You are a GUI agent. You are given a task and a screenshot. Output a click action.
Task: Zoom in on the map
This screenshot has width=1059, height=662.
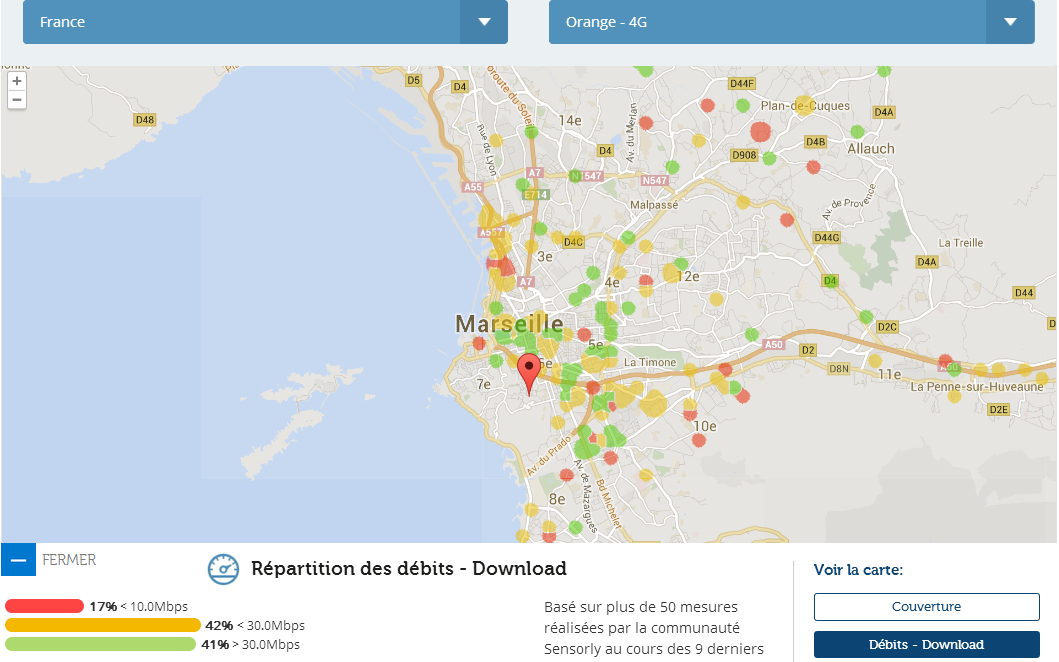17,81
